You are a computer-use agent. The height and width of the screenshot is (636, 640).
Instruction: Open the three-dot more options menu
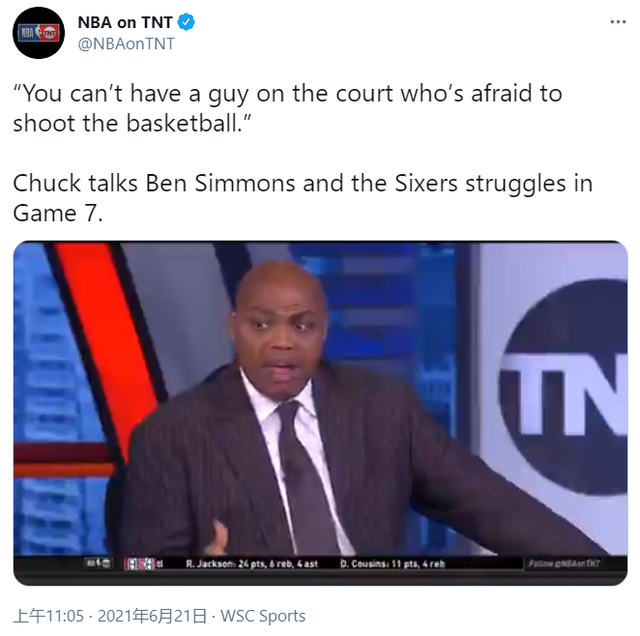click(x=618, y=22)
